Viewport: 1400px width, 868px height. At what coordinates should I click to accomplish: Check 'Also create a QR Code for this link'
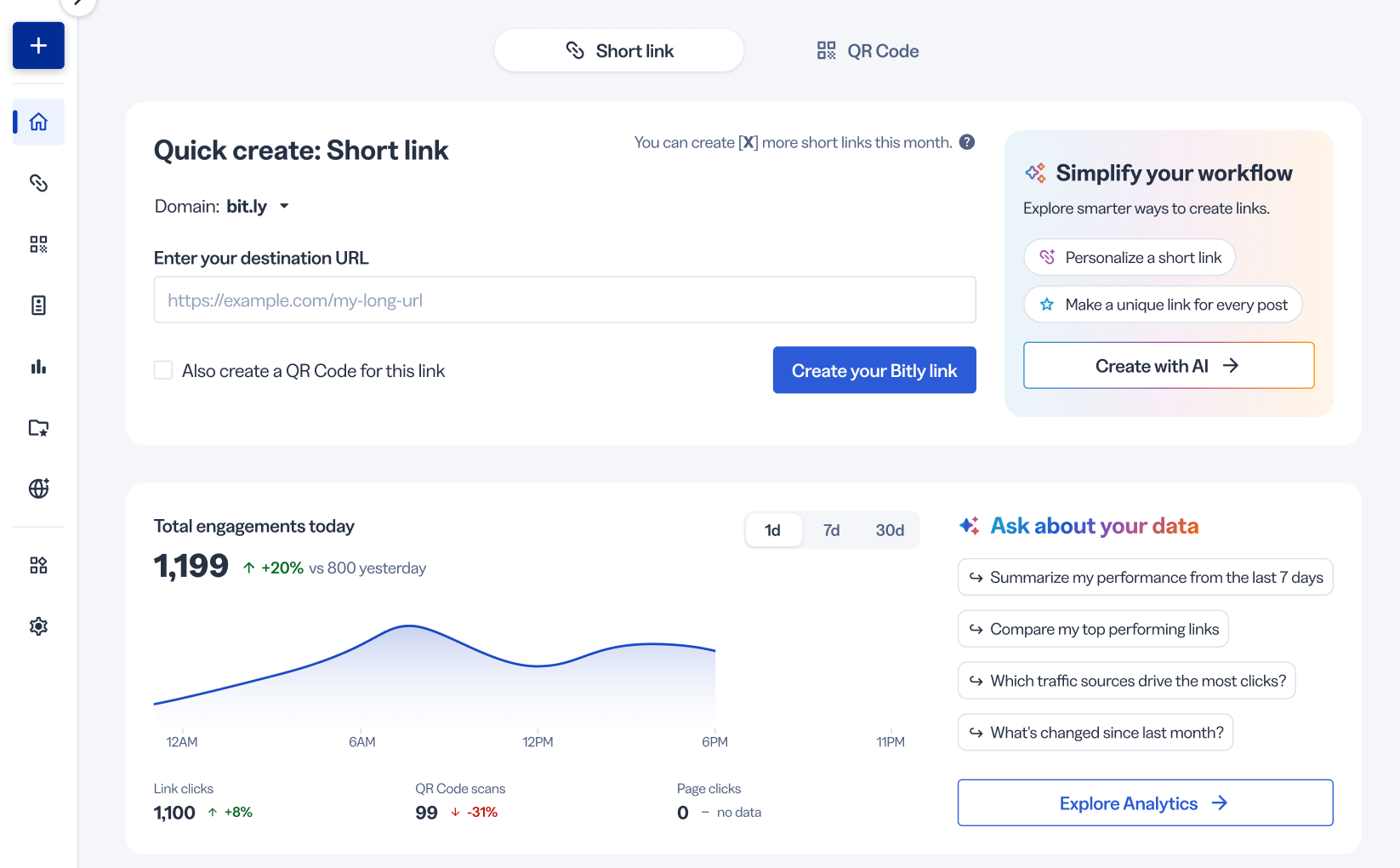pos(163,370)
